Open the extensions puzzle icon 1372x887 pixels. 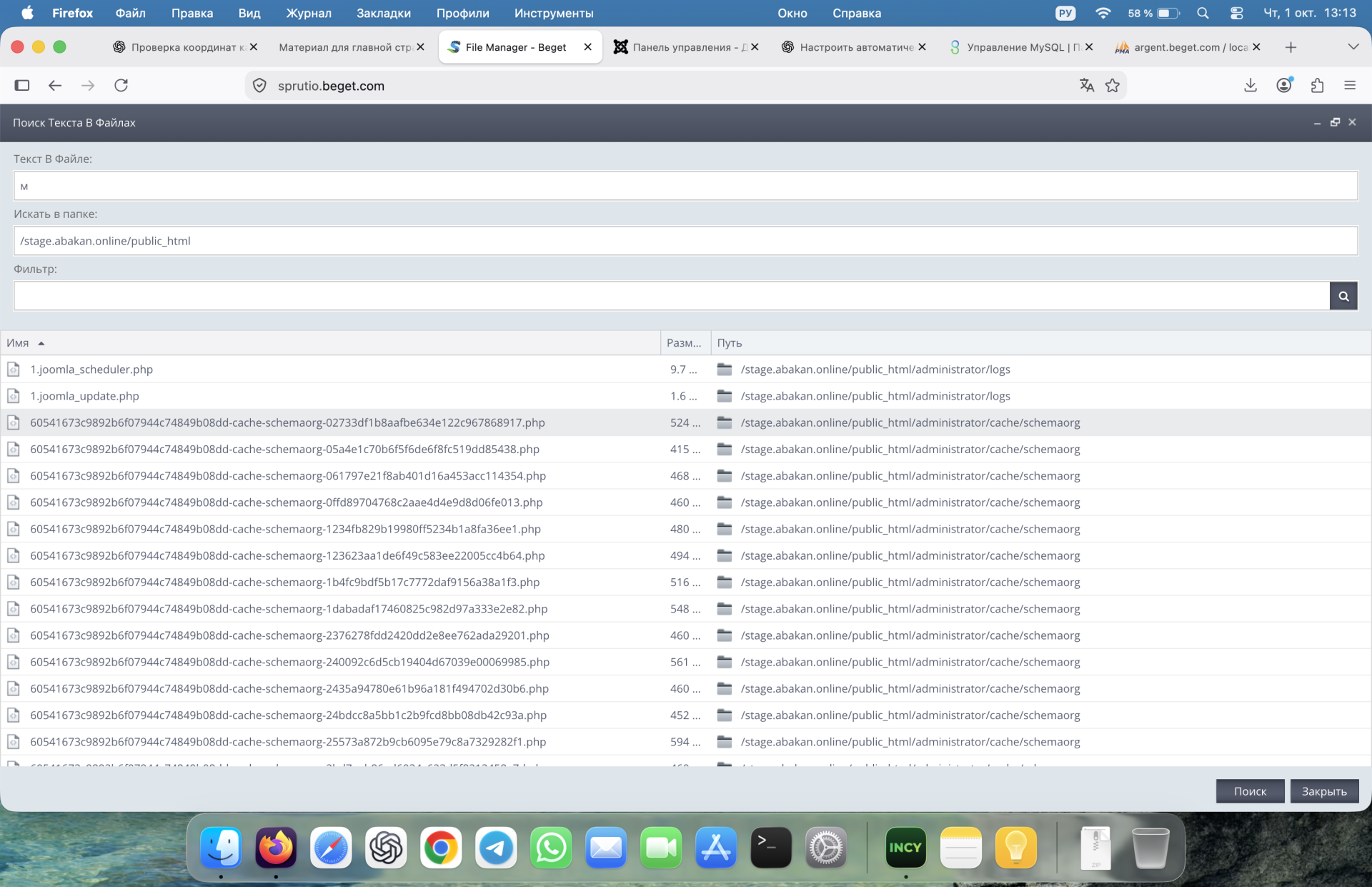(1317, 85)
